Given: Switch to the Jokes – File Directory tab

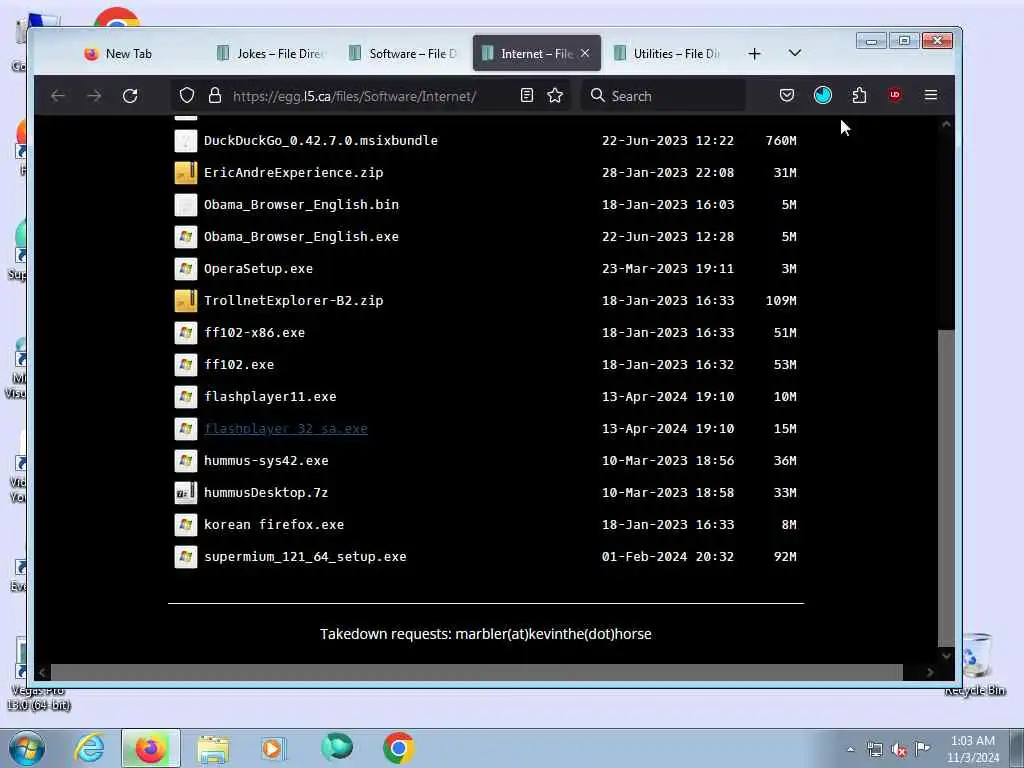Looking at the screenshot, I should pyautogui.click(x=271, y=54).
